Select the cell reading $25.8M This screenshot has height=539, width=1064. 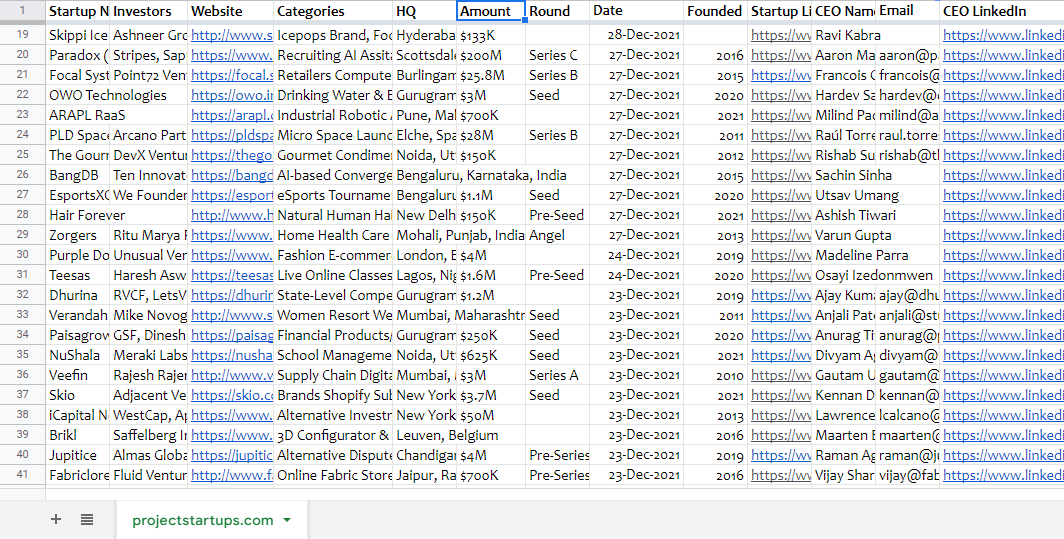[491, 75]
